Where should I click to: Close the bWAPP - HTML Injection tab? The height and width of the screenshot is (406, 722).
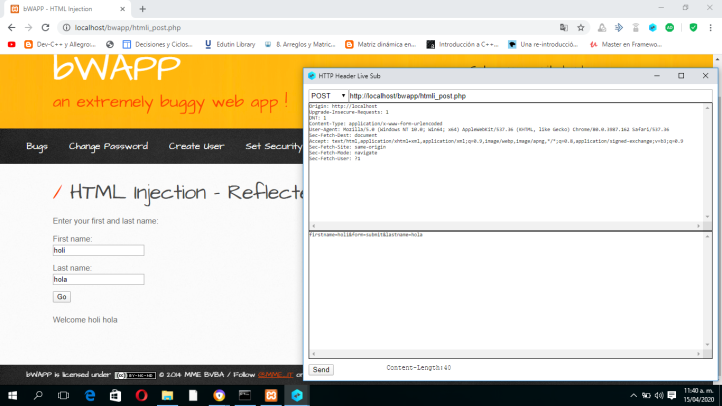tap(122, 9)
